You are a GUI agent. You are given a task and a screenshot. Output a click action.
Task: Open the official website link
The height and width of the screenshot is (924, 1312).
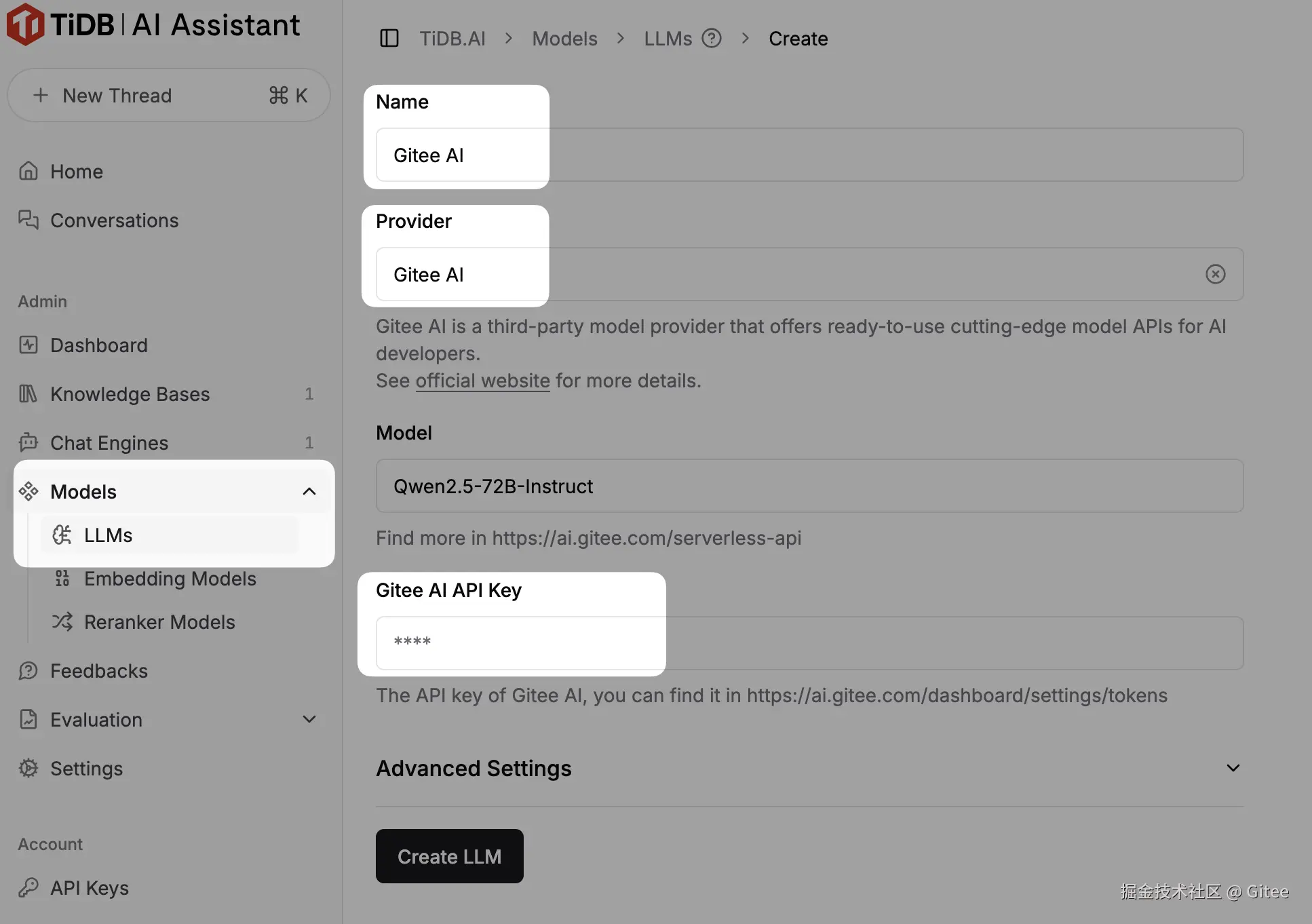tap(482, 381)
